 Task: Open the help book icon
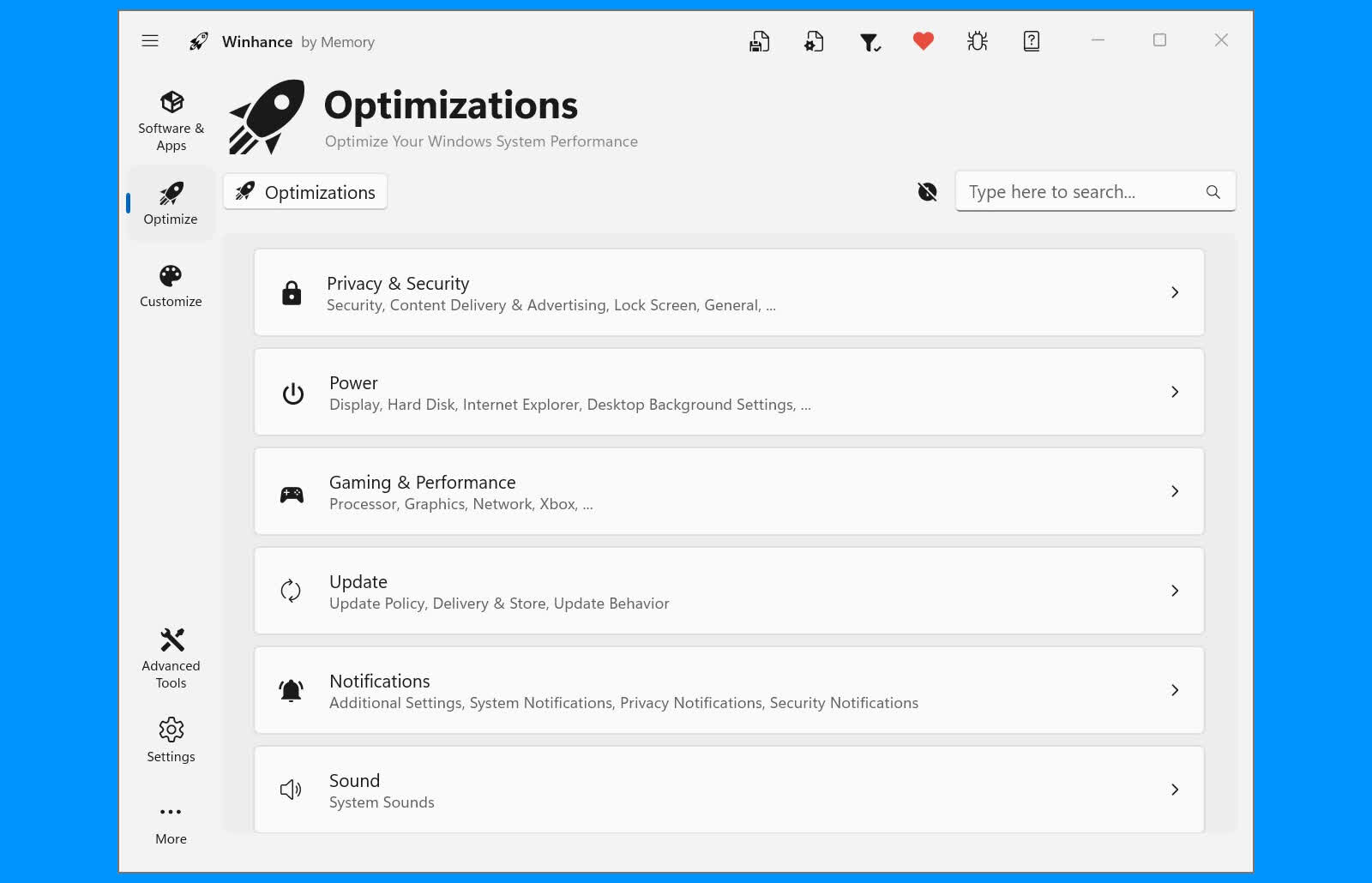(1032, 41)
